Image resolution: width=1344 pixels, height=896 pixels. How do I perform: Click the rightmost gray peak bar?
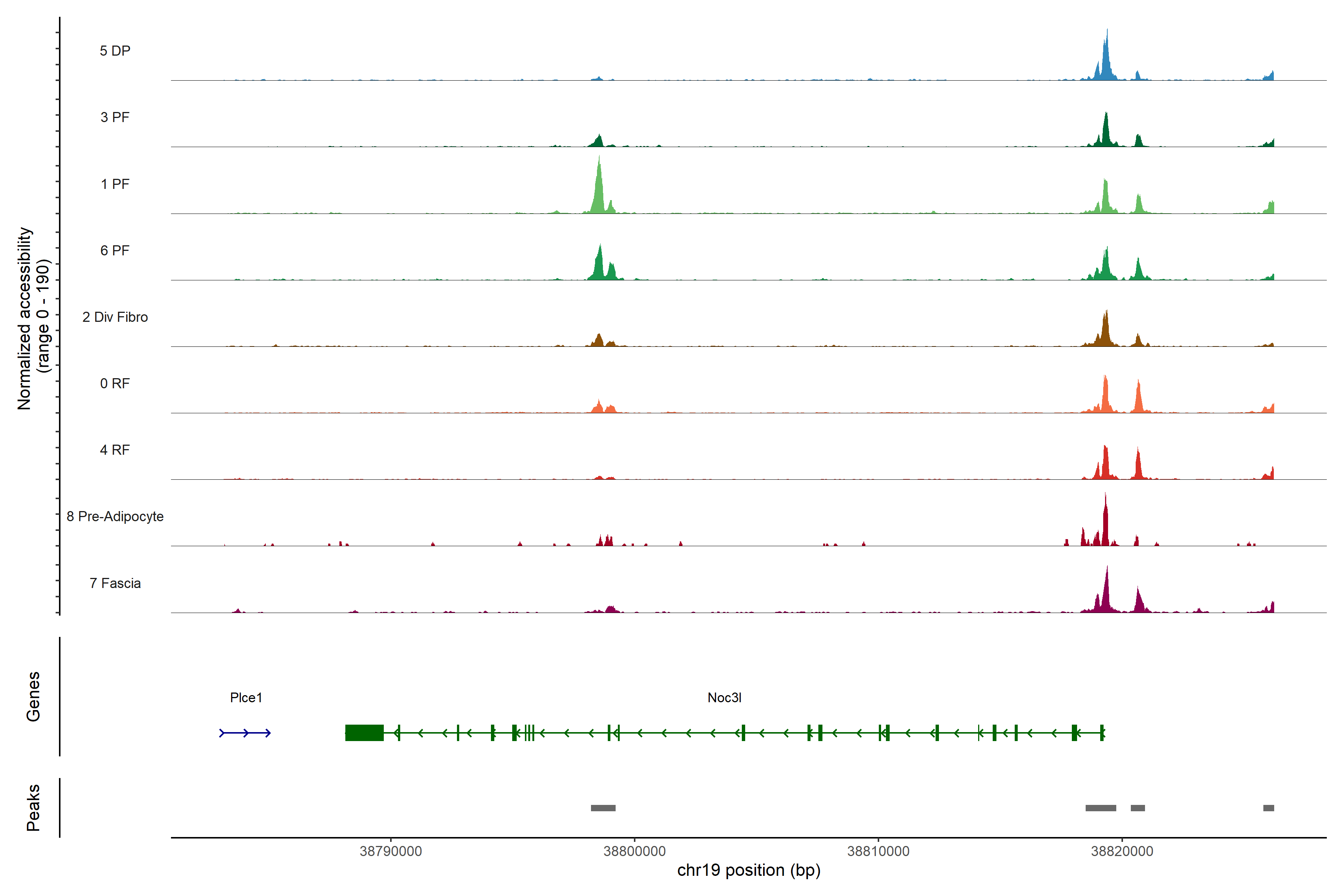coord(1269,808)
